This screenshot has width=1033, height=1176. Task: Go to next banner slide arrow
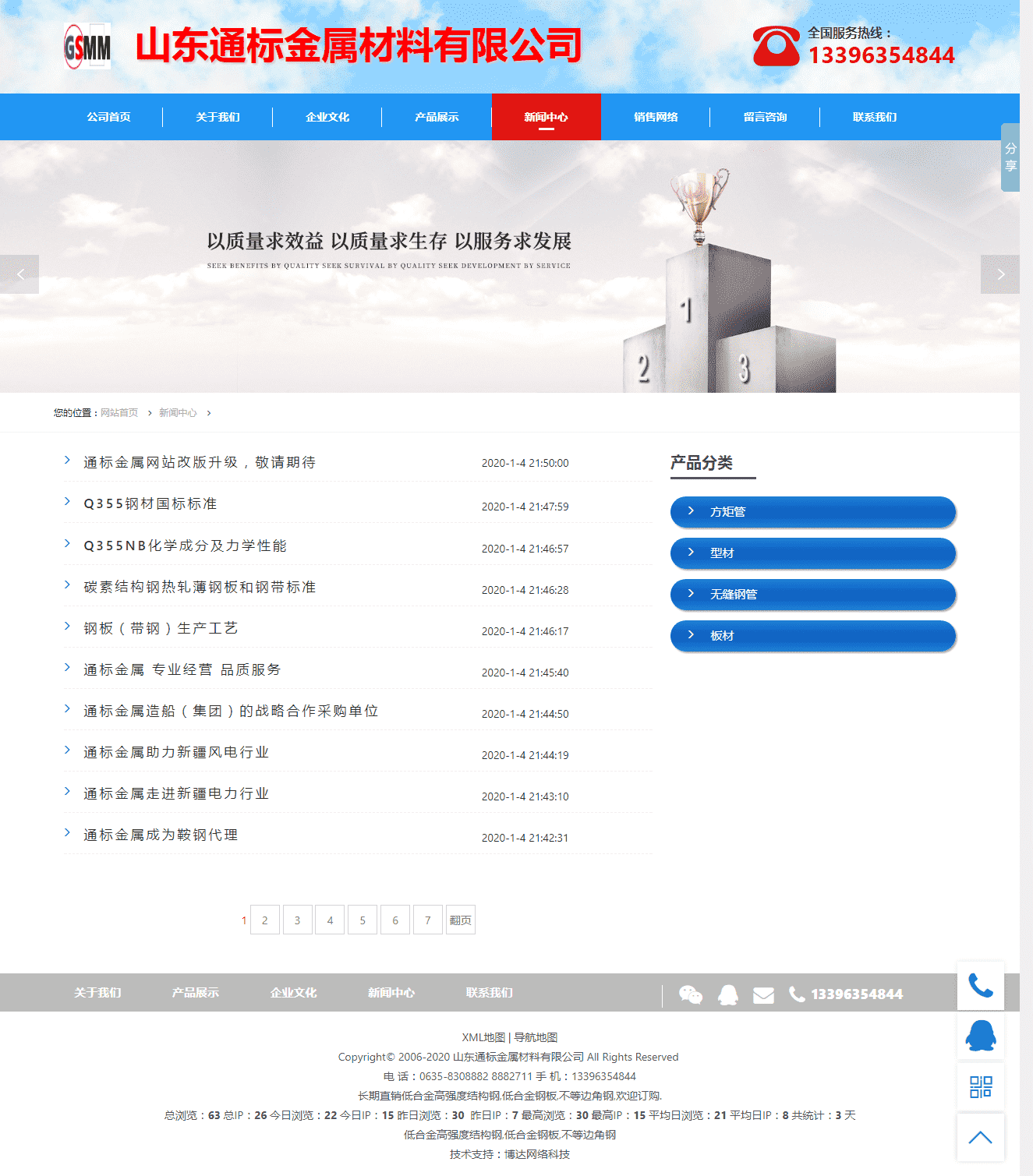coord(1000,274)
